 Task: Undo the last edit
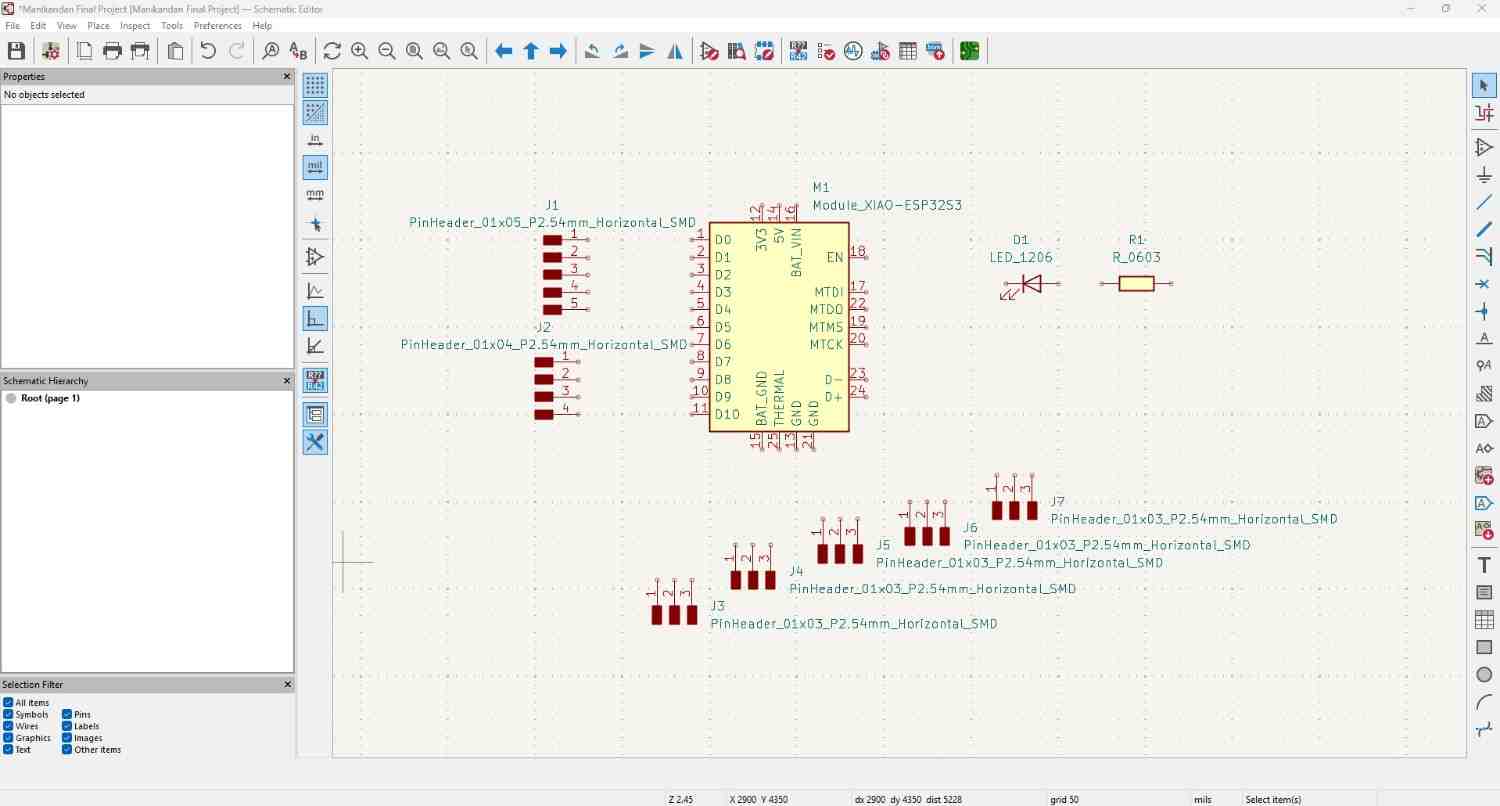click(x=208, y=51)
